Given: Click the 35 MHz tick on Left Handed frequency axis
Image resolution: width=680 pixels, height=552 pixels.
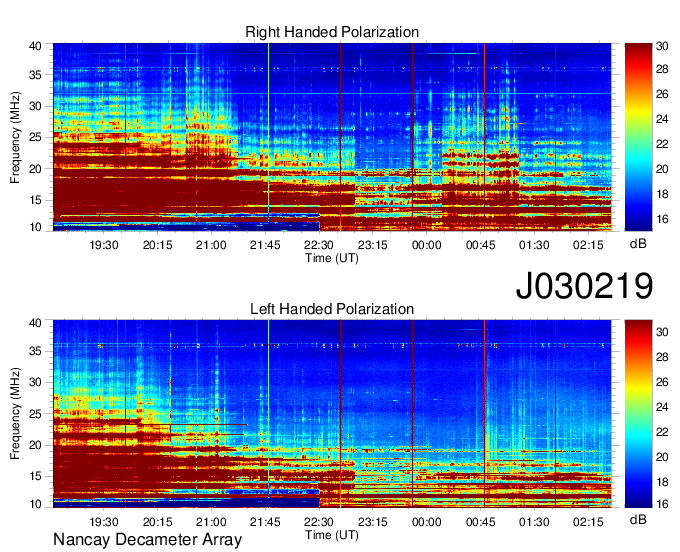Looking at the screenshot, I should click(x=35, y=351).
